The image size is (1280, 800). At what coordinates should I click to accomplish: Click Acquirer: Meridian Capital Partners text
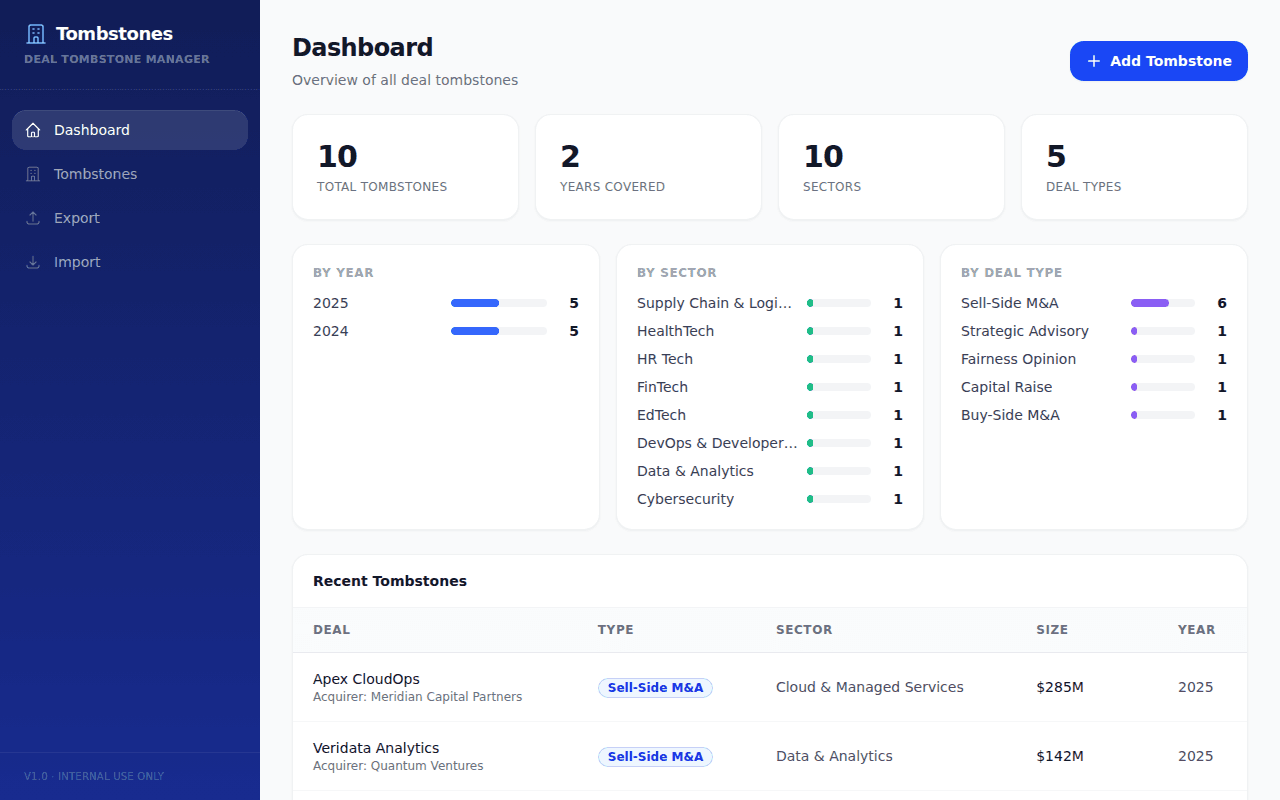coord(418,697)
